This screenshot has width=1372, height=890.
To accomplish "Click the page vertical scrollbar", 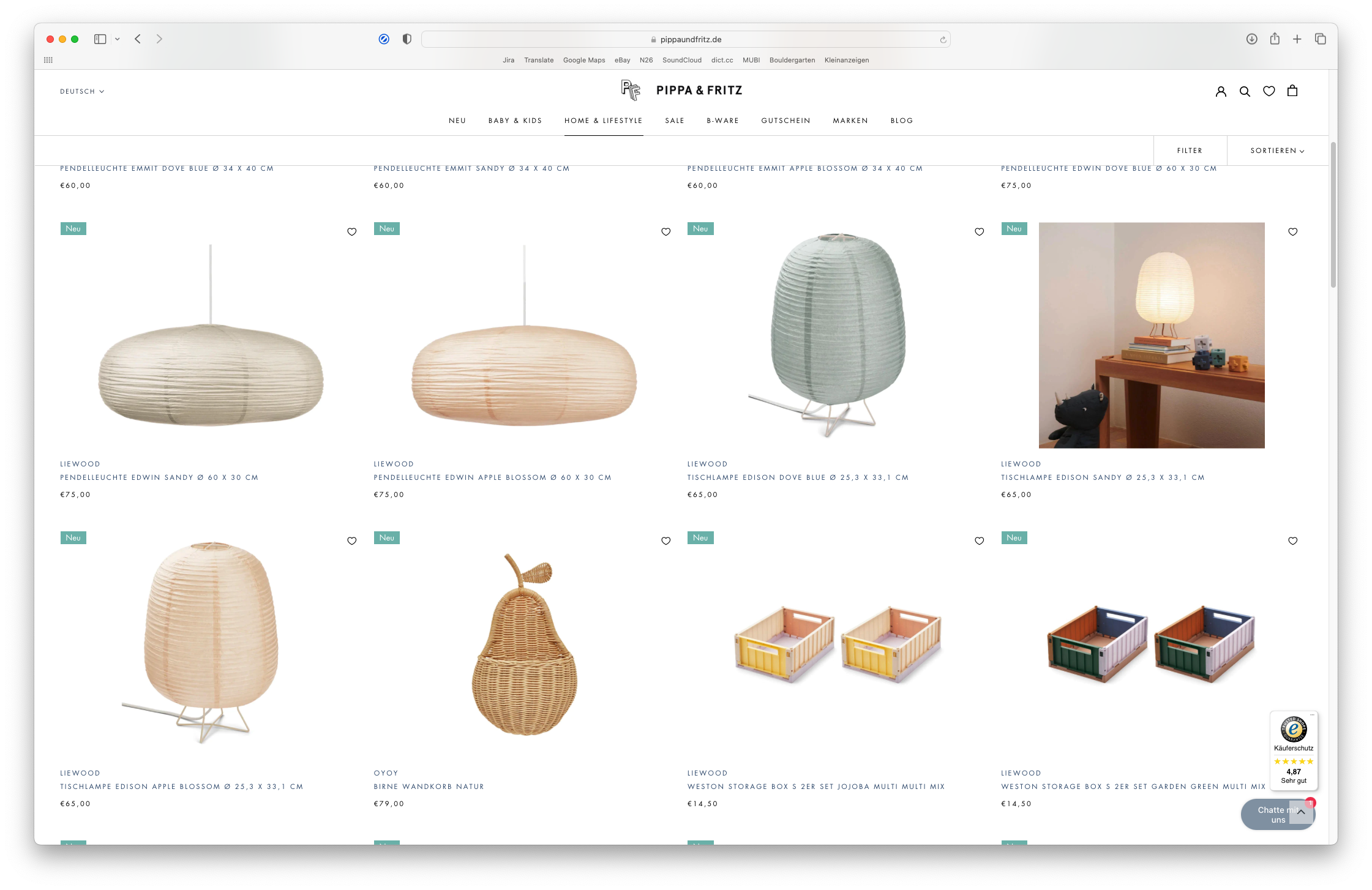I will pyautogui.click(x=1333, y=214).
